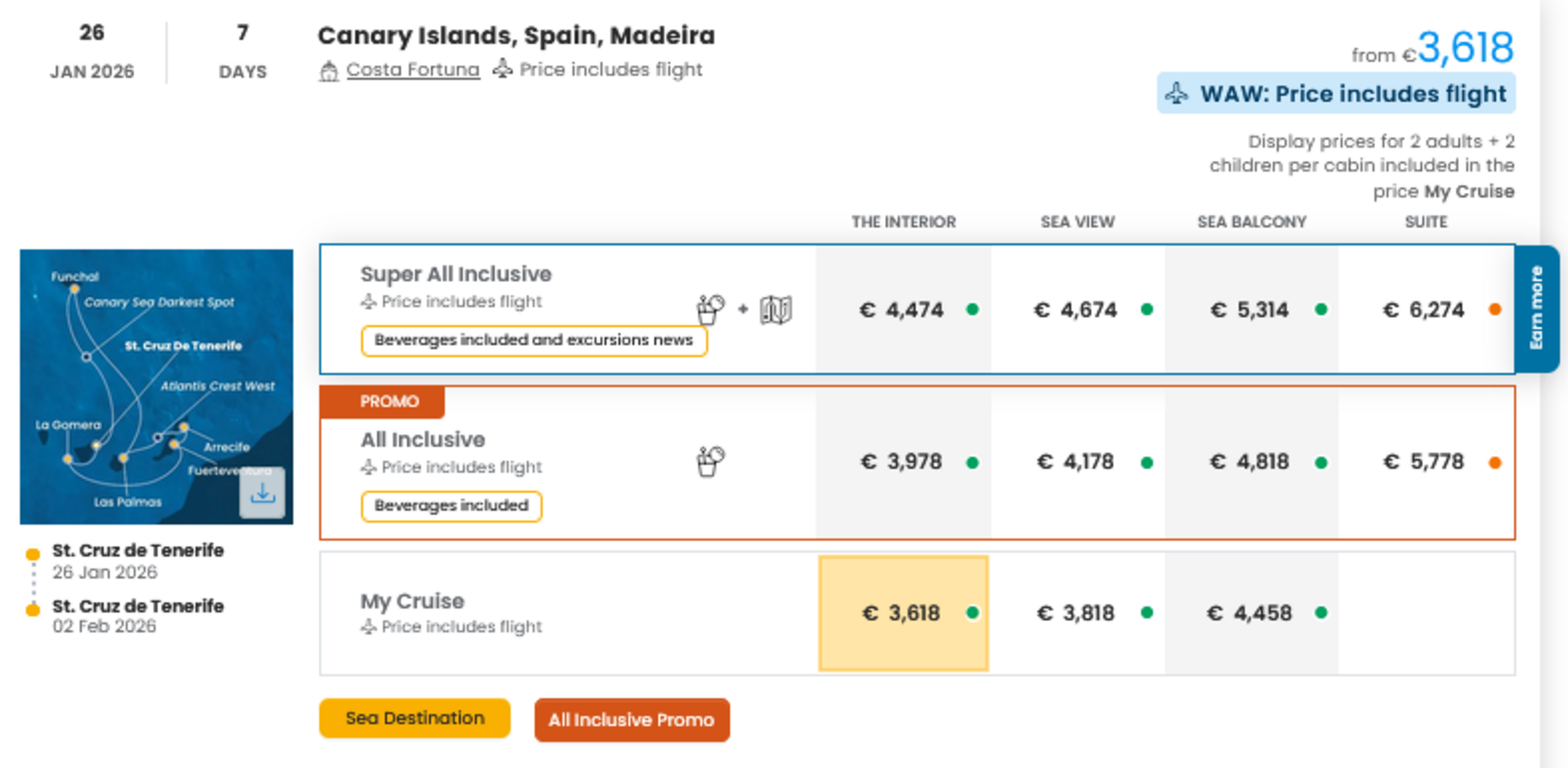The width and height of the screenshot is (1568, 768).
Task: Open the Costa Fortuna ship link
Action: (413, 69)
